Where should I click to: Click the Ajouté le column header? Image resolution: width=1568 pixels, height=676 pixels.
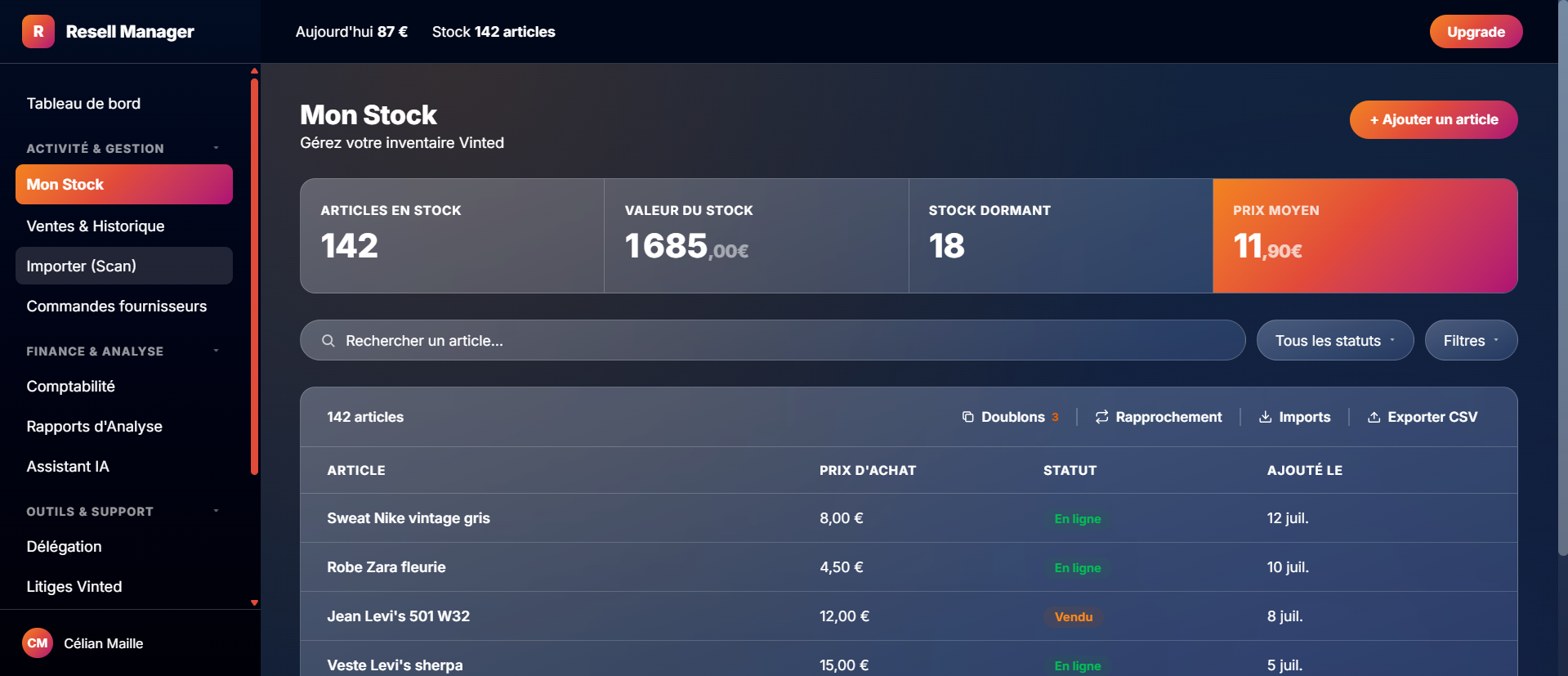tap(1305, 470)
